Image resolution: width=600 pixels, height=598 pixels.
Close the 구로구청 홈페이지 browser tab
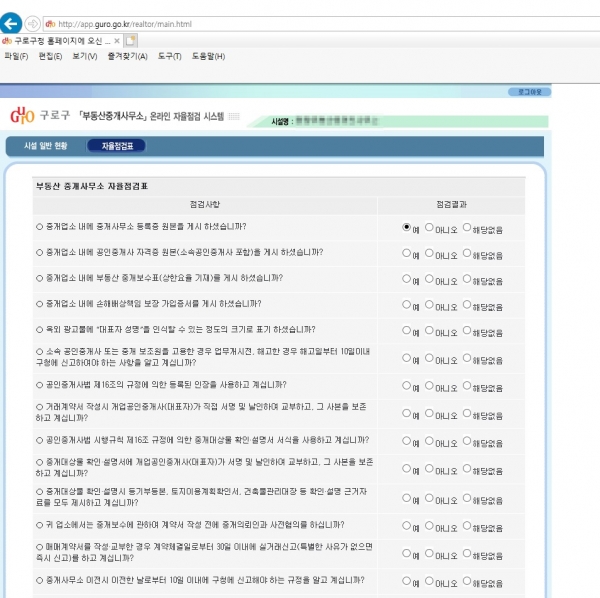pos(117,41)
